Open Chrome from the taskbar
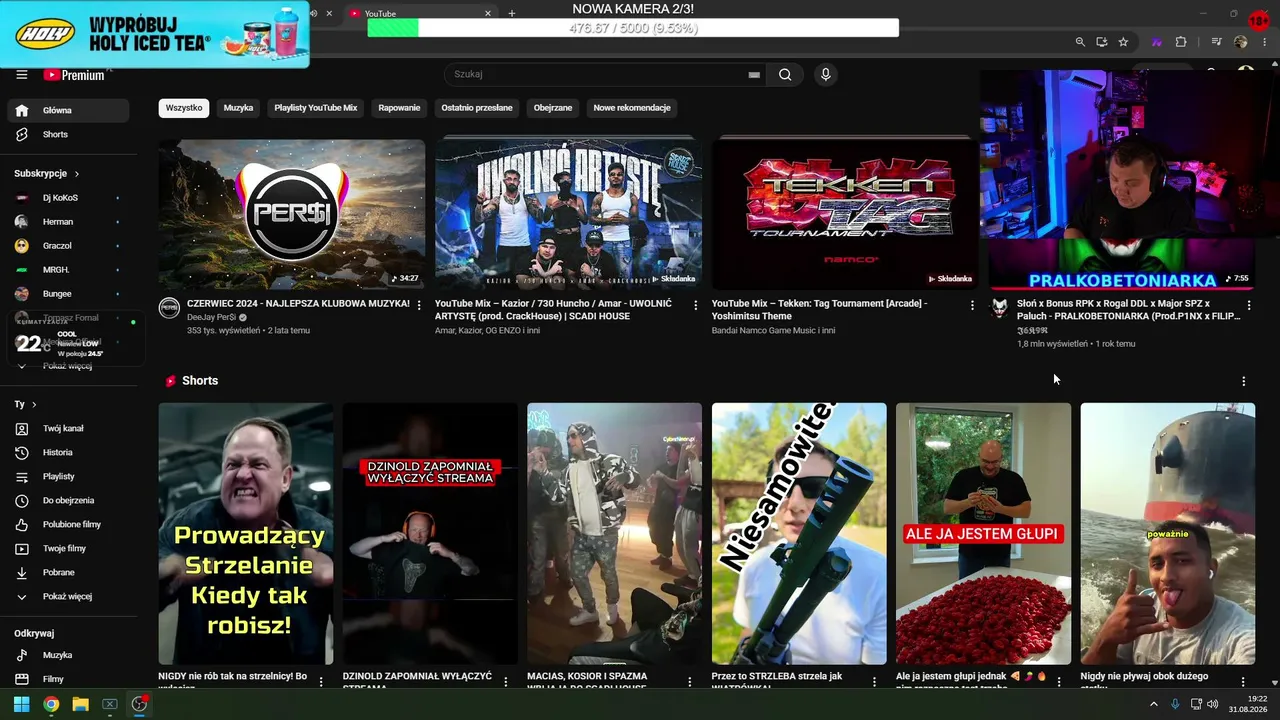1280x720 pixels. pos(51,704)
